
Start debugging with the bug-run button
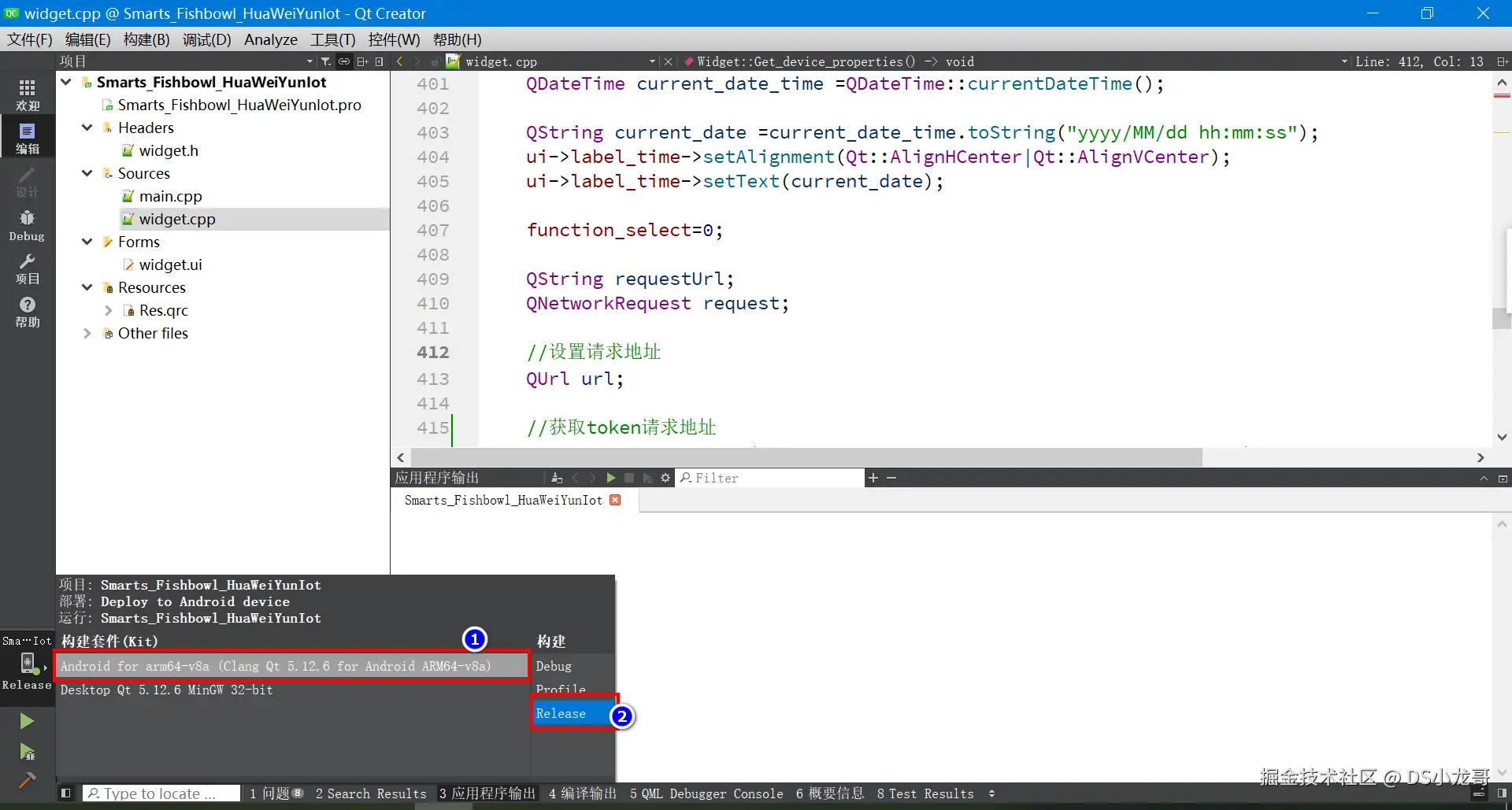27,752
